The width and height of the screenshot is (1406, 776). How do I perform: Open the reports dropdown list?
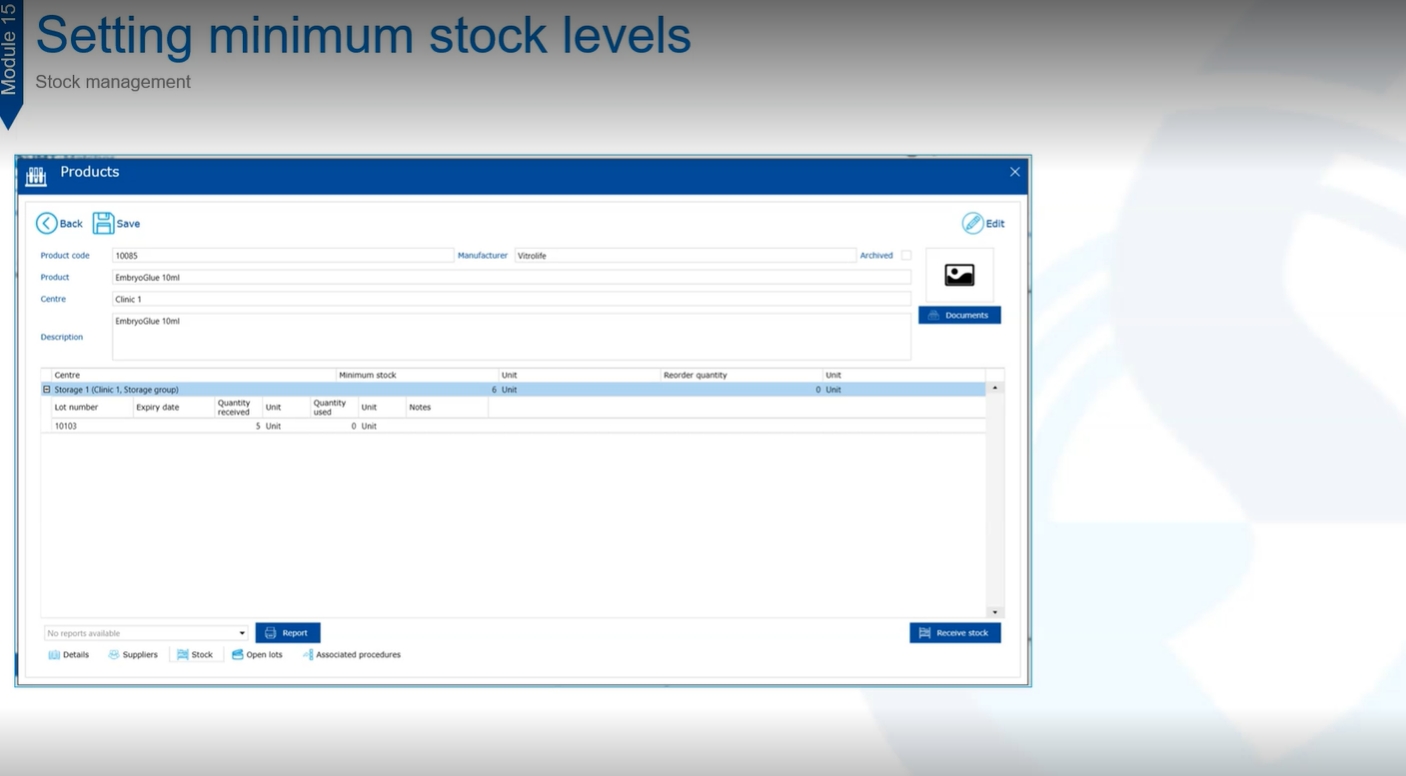[242, 633]
